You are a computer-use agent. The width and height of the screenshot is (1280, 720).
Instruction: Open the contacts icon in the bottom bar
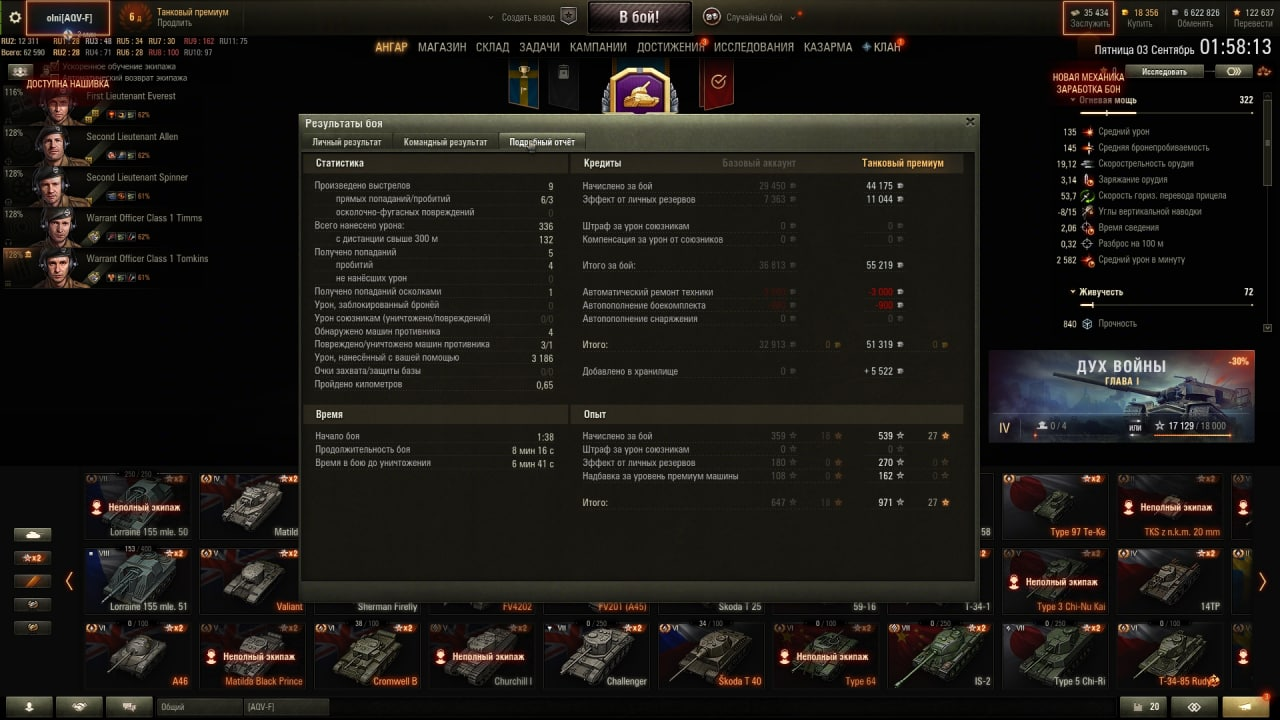(x=29, y=706)
